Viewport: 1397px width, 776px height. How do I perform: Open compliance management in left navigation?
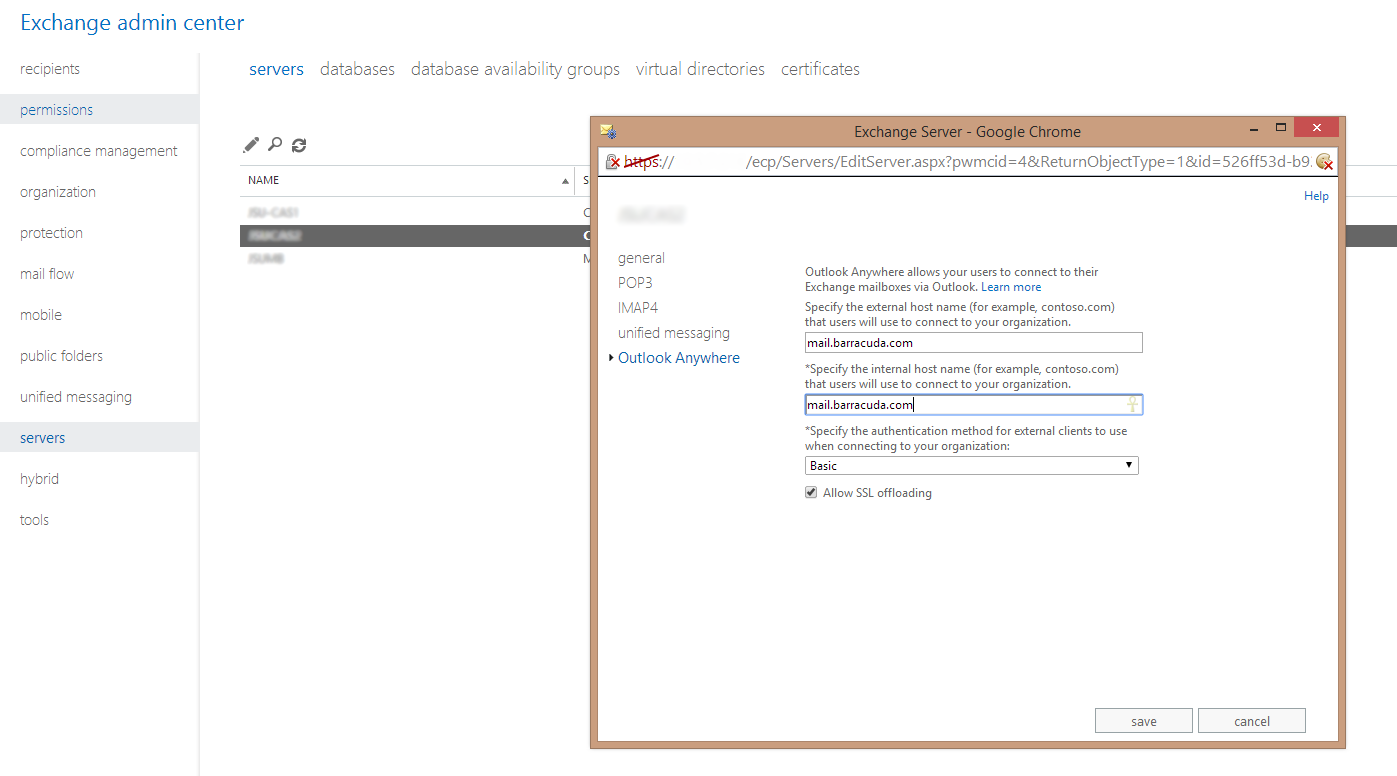(x=99, y=151)
